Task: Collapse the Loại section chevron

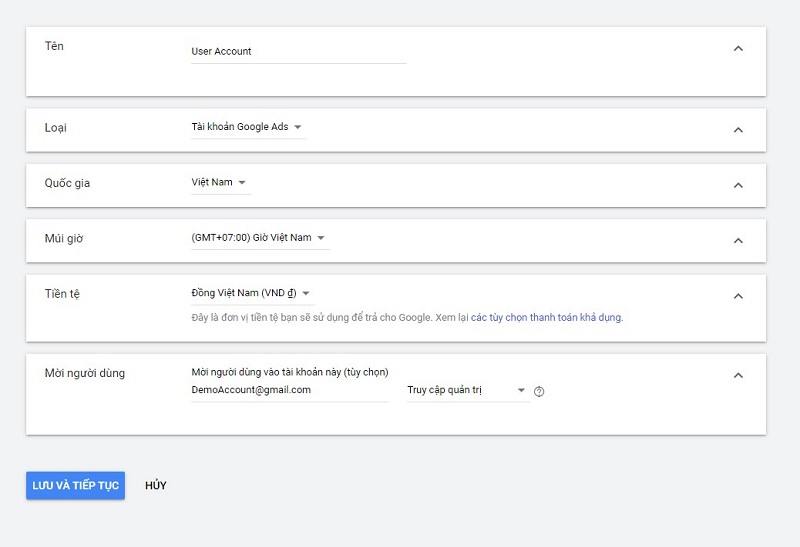Action: pyautogui.click(x=738, y=130)
